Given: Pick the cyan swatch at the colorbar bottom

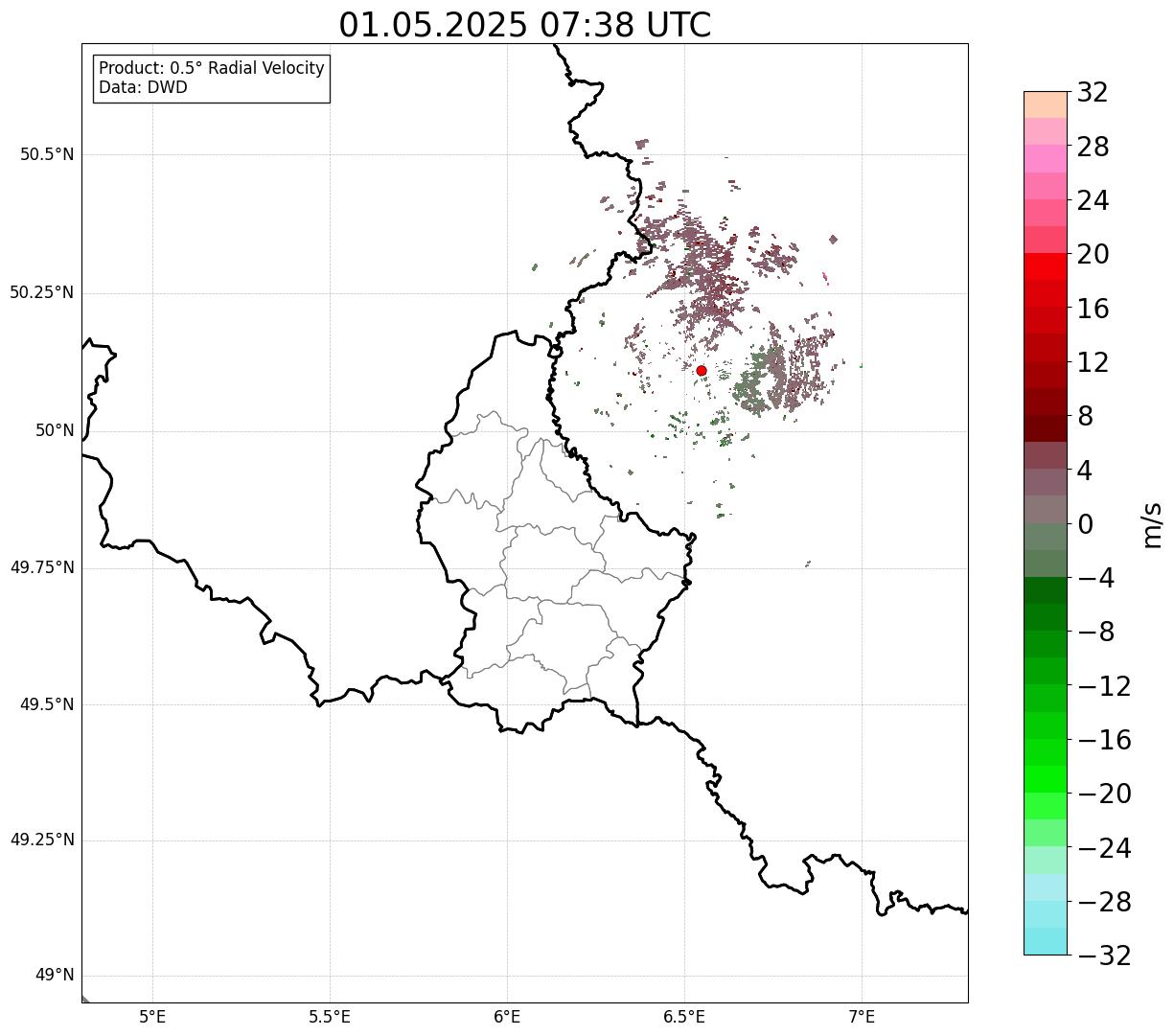Looking at the screenshot, I should click(x=1046, y=941).
